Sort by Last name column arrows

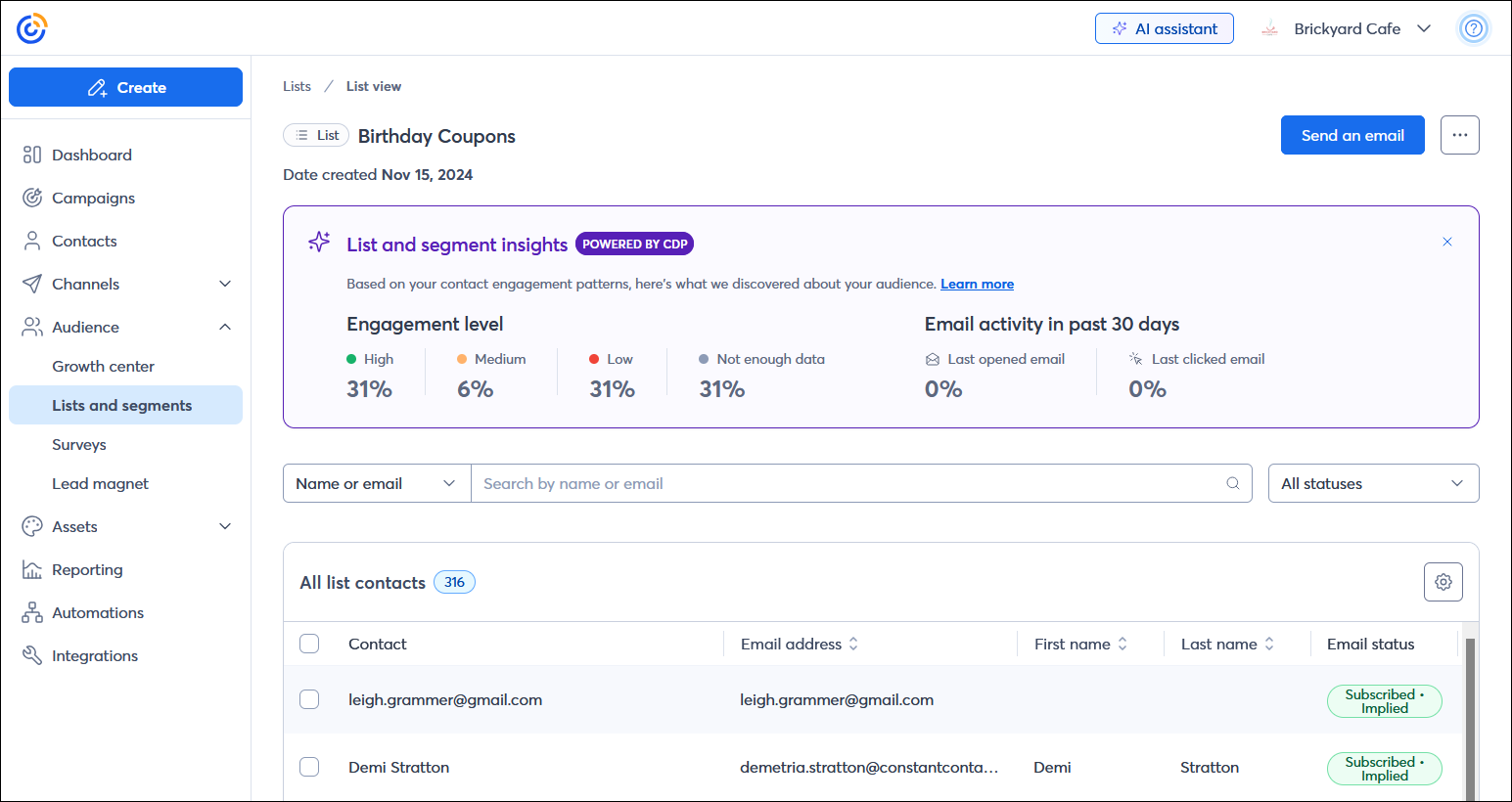click(x=1269, y=644)
